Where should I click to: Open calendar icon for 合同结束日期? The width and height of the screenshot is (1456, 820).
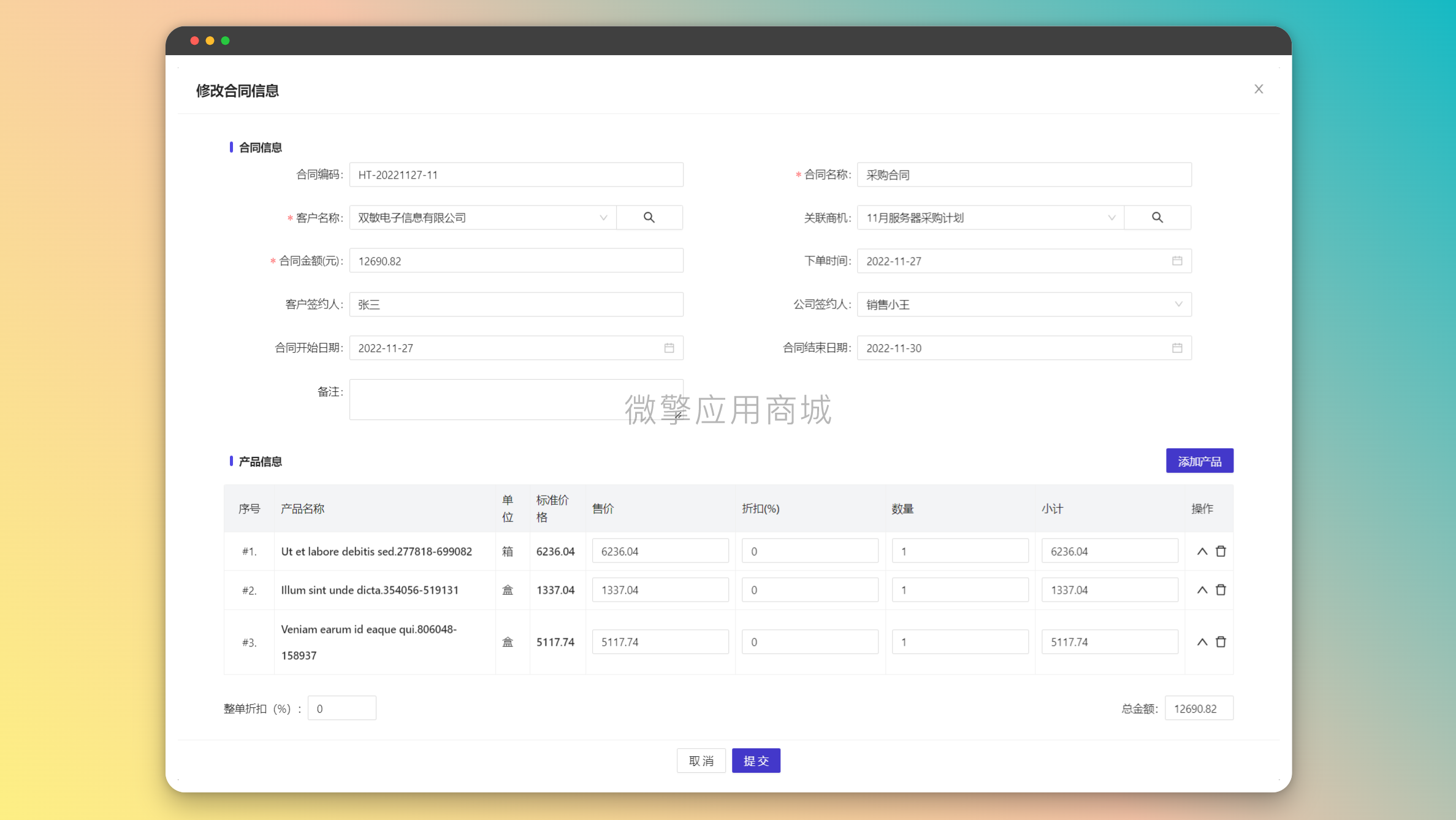click(1177, 348)
